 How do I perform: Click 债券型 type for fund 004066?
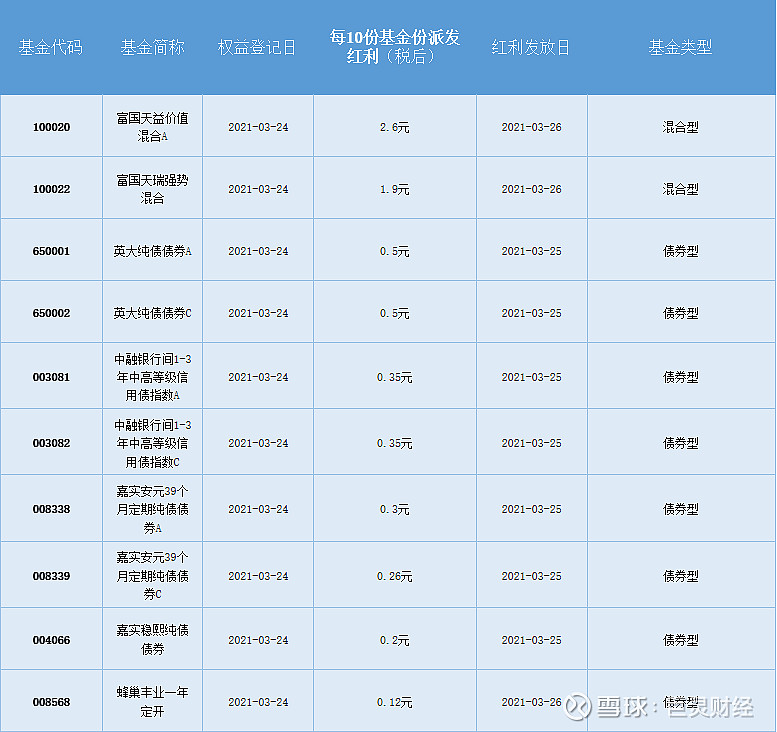(680, 640)
